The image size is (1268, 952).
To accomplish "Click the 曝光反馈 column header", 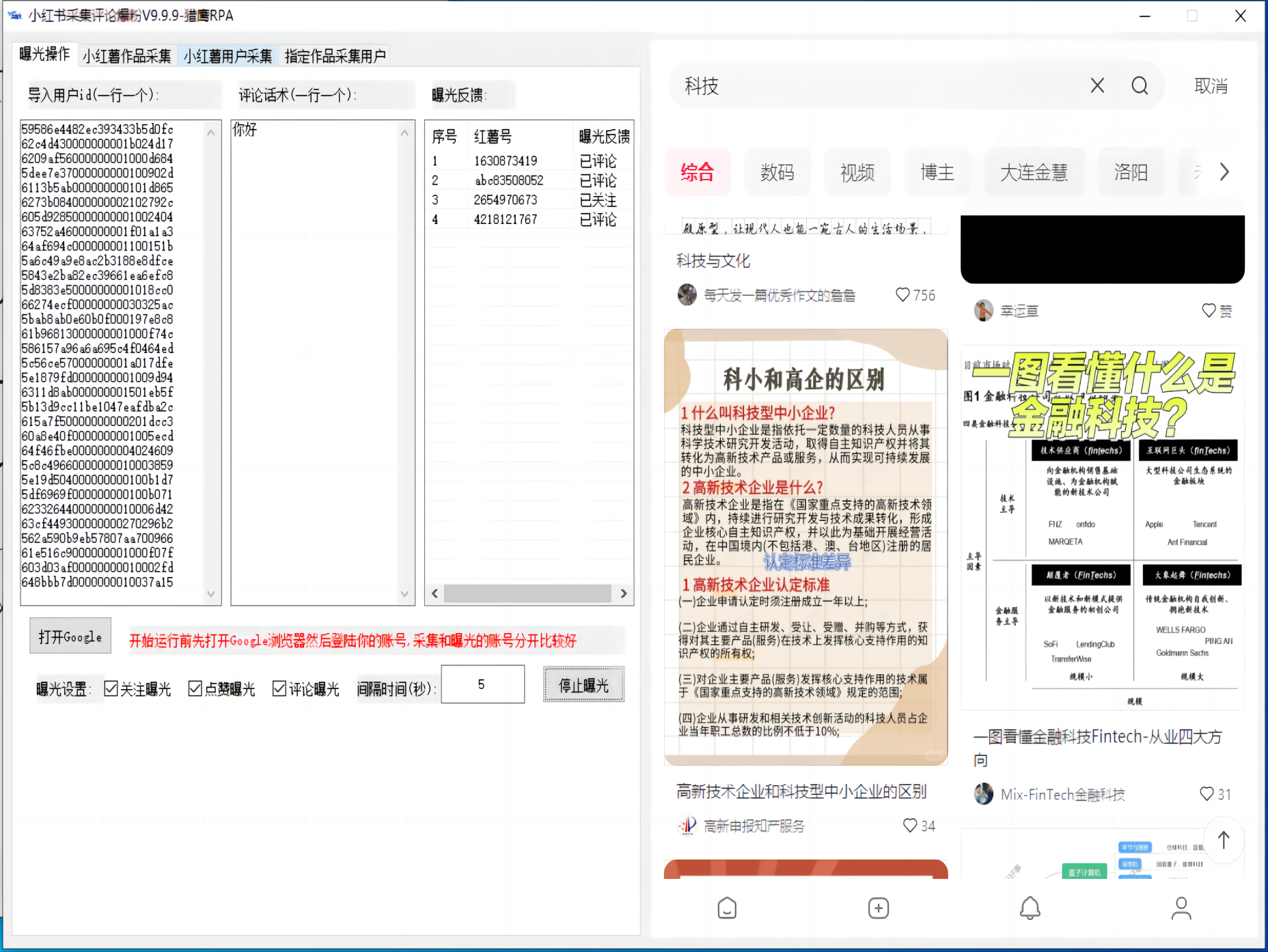I will click(x=604, y=137).
